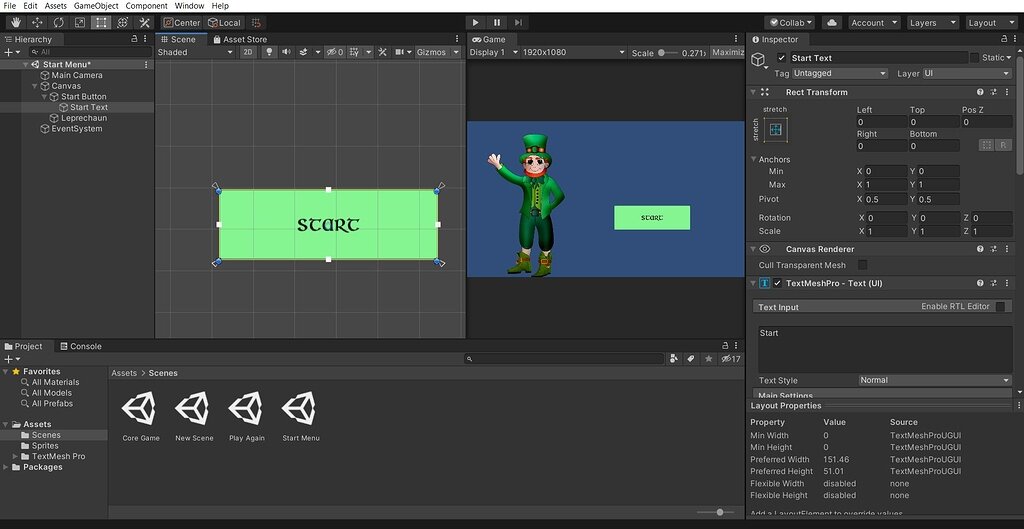
Task: Click search by type icon in Project
Action: 674,359
